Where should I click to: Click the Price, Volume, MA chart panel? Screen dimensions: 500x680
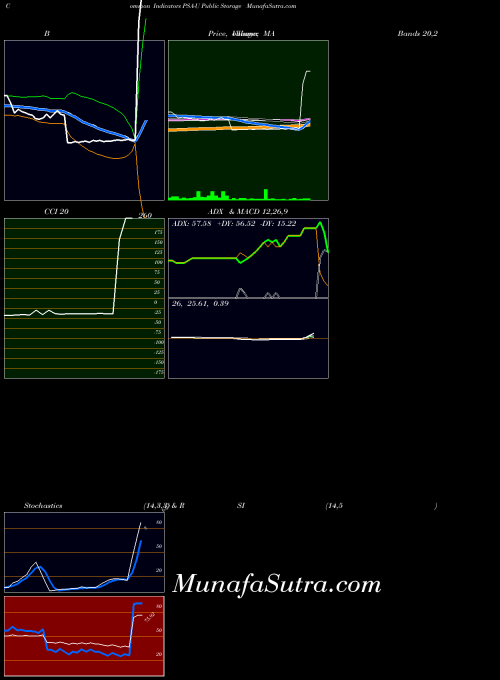[248, 121]
